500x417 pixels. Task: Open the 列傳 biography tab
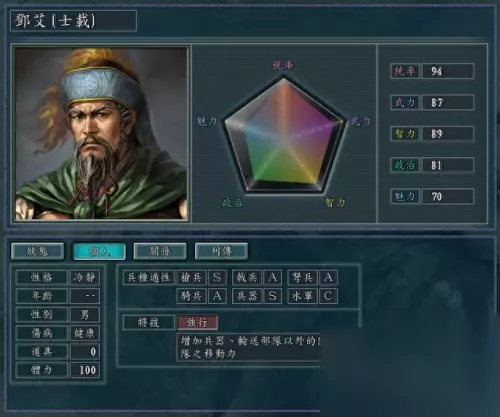click(221, 251)
